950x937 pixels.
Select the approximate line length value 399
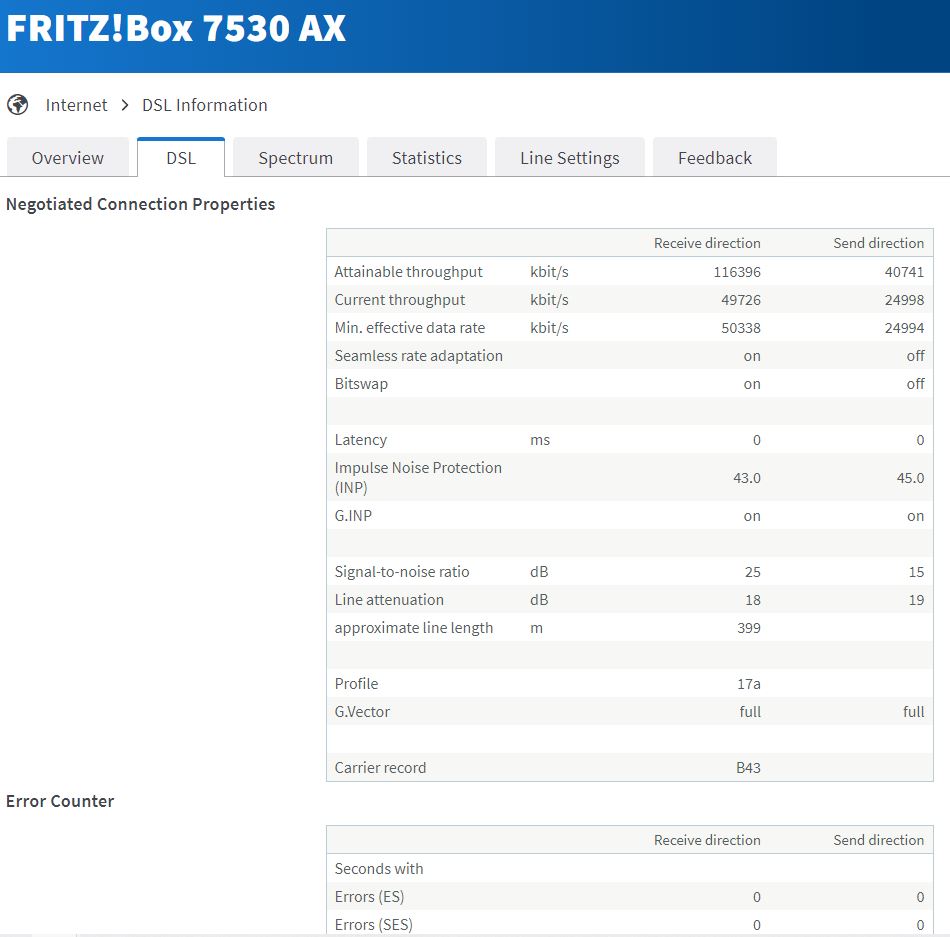tap(747, 628)
